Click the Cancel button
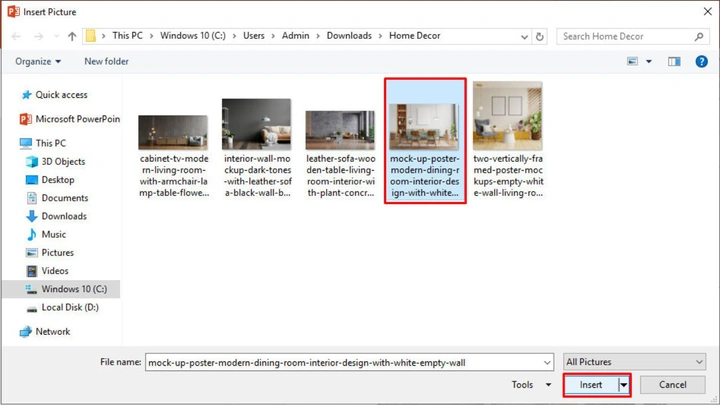This screenshot has height=406, width=720. tap(673, 385)
